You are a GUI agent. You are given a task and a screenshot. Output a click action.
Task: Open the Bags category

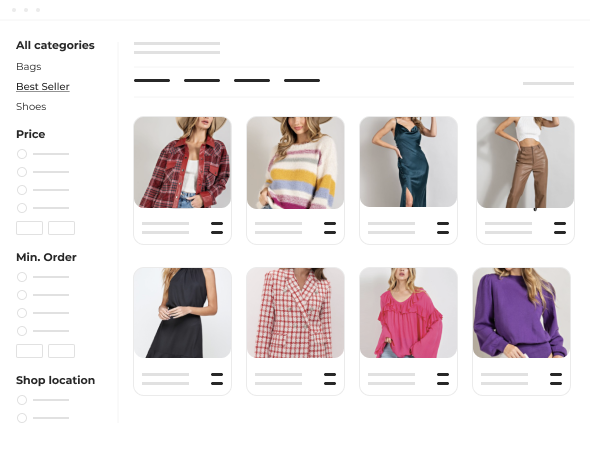(29, 67)
